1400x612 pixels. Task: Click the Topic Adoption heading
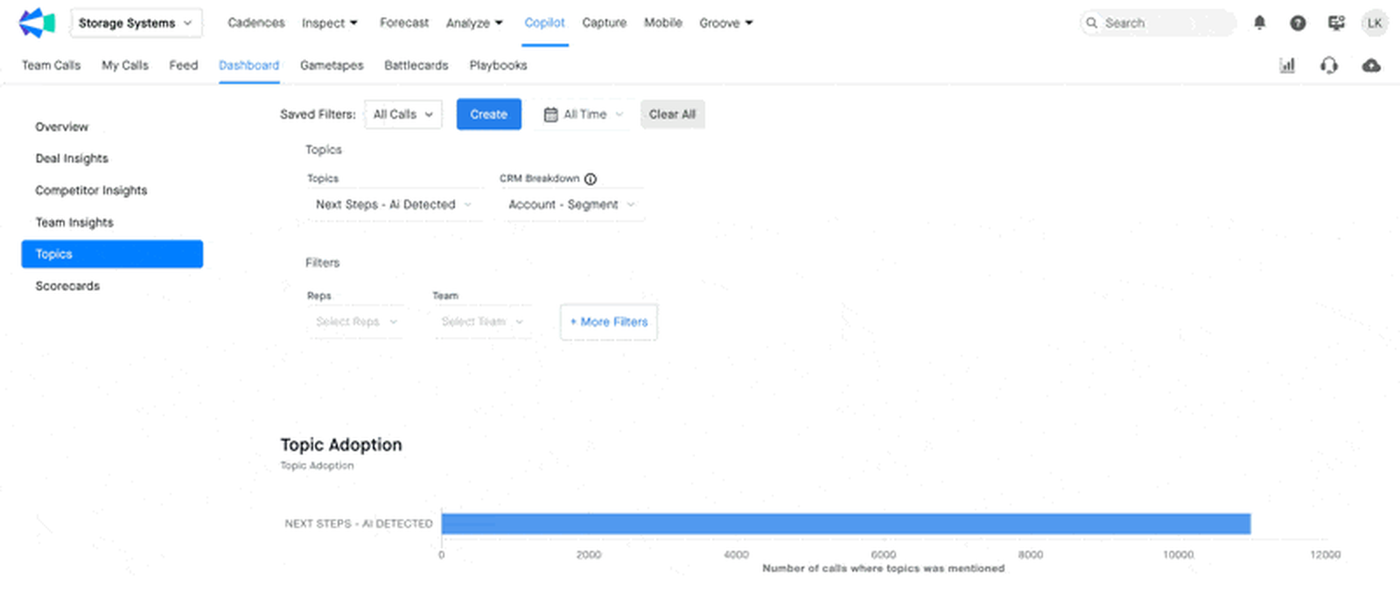coord(341,445)
